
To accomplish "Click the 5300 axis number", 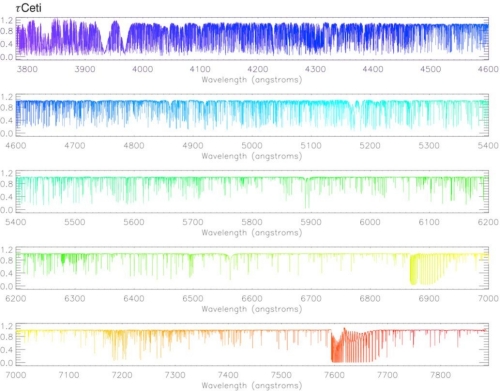I will coord(429,146).
